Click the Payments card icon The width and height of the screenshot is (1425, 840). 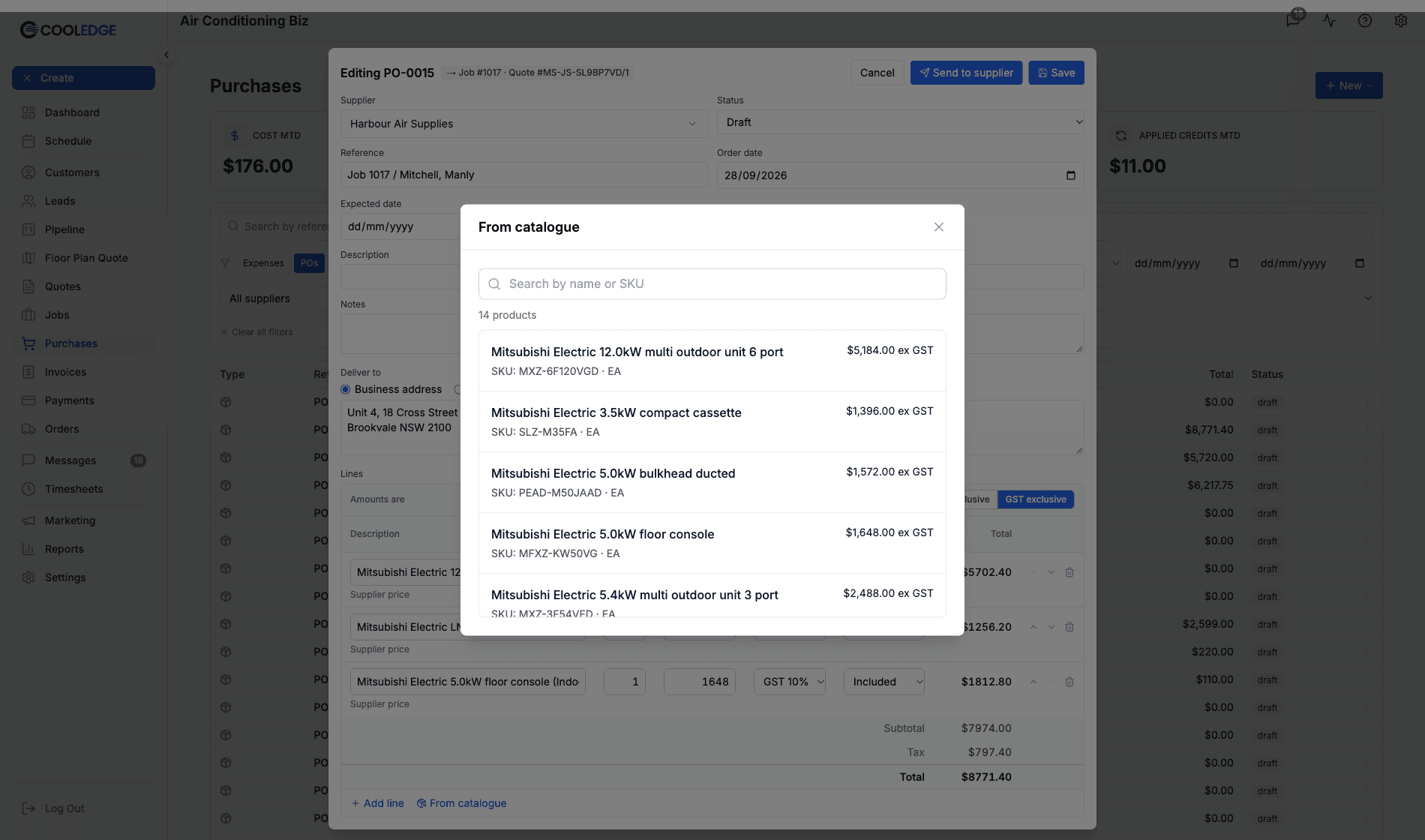pyautogui.click(x=28, y=400)
